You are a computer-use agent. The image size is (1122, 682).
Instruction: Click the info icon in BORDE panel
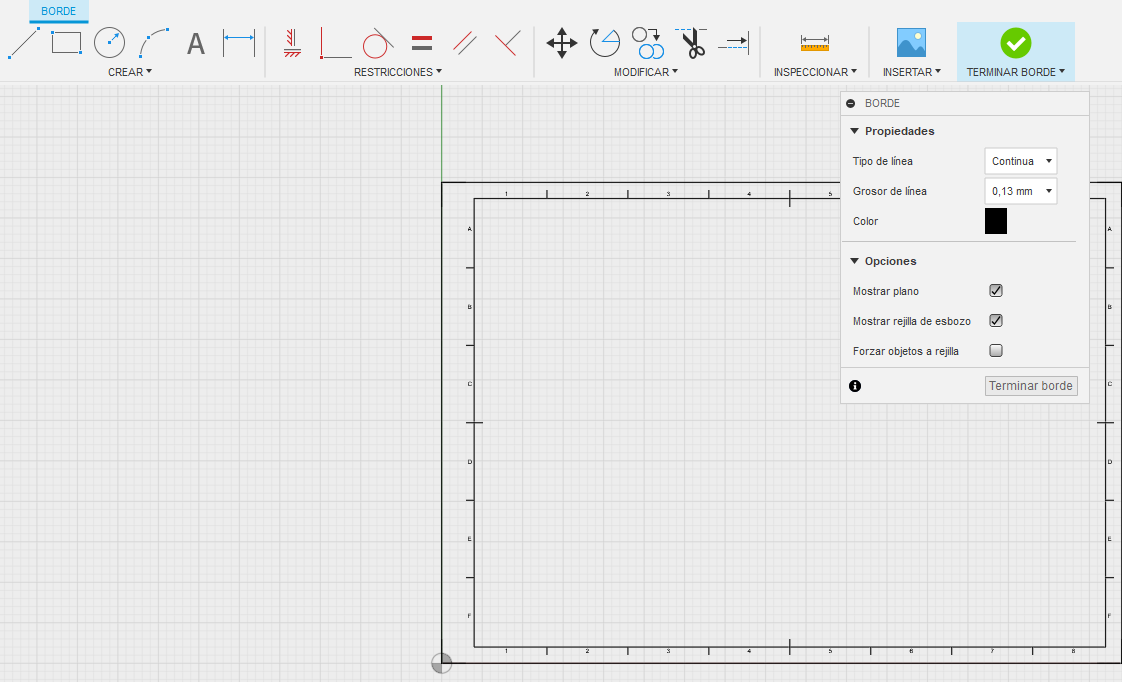(855, 386)
